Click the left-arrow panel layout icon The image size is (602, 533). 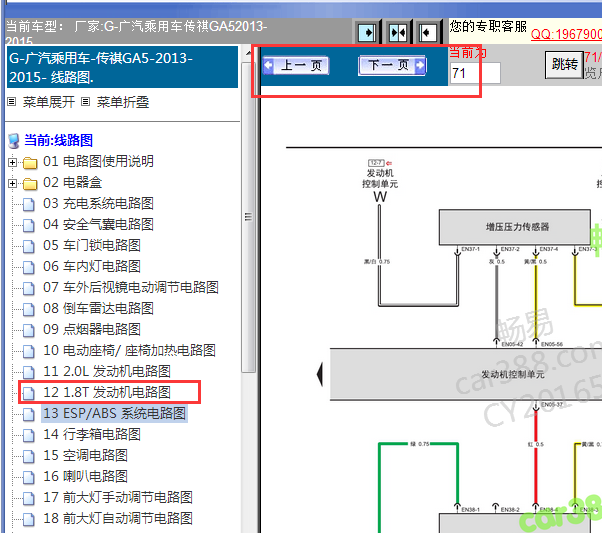click(427, 33)
